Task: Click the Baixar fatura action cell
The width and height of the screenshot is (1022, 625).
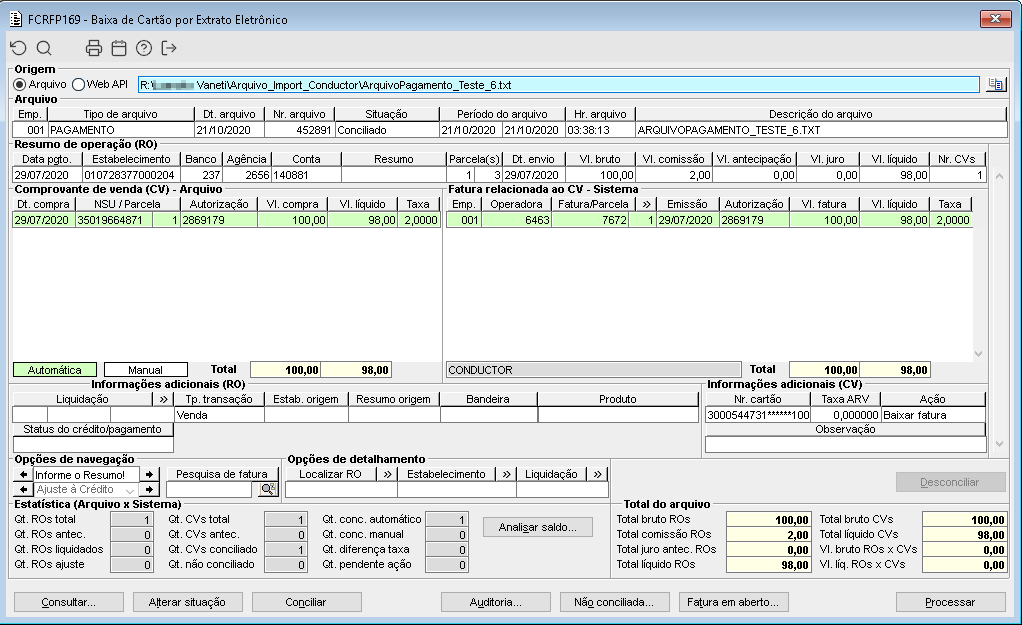Action: [x=933, y=415]
